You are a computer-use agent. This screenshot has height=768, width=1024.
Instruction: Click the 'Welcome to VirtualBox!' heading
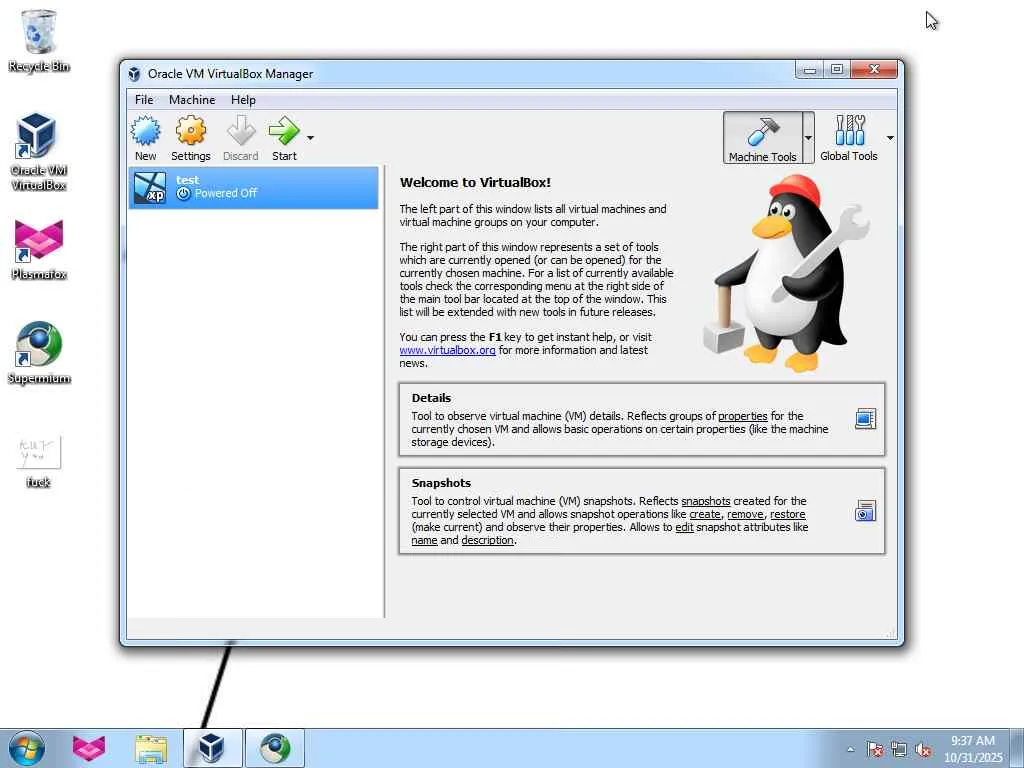click(x=475, y=182)
